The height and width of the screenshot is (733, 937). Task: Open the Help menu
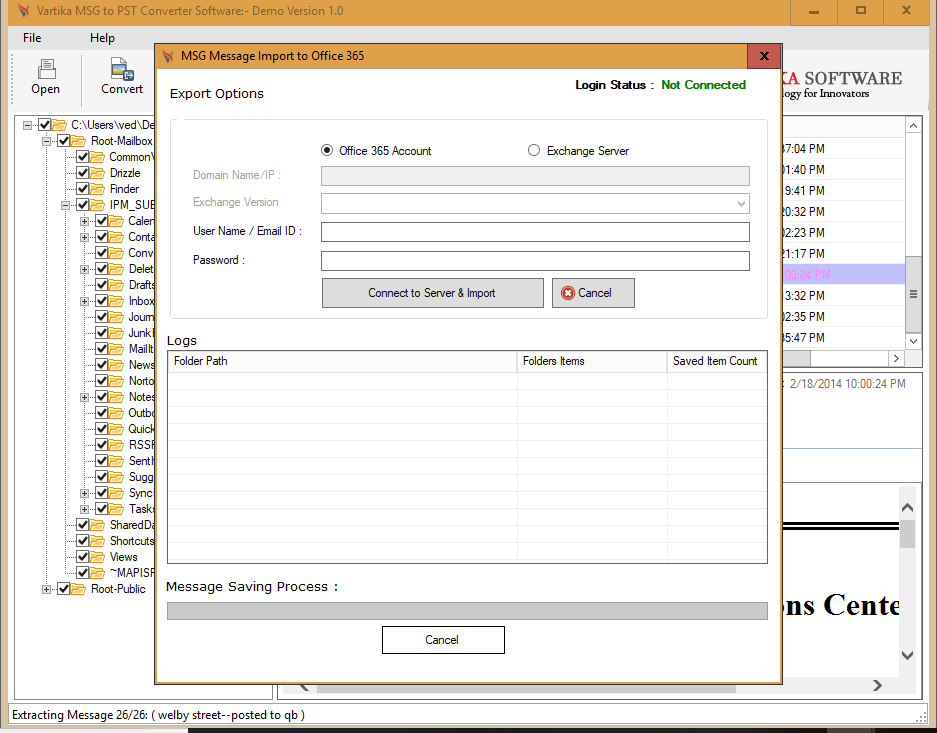click(102, 38)
